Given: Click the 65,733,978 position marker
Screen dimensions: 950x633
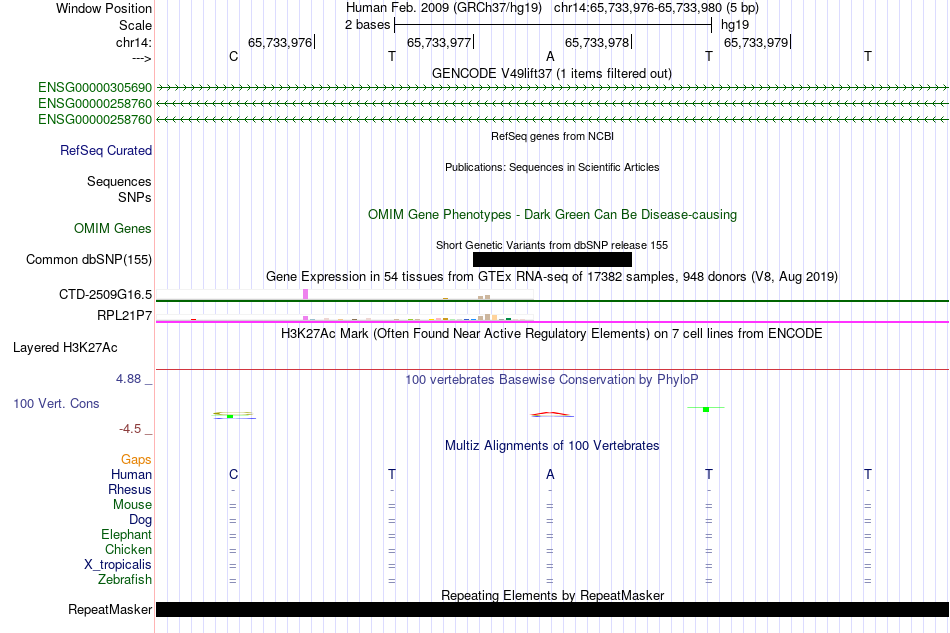Looking at the screenshot, I should pos(597,42).
